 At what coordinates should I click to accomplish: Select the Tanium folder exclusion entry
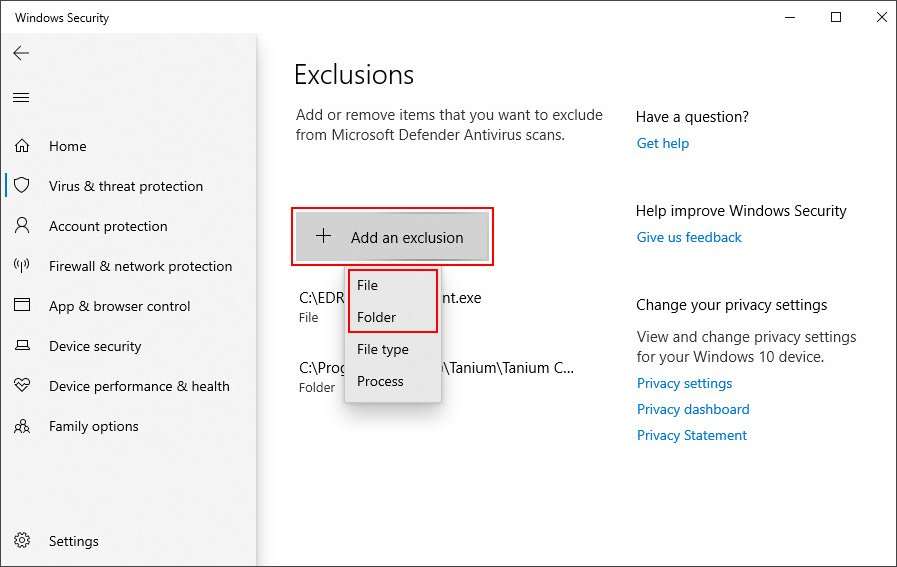[436, 377]
